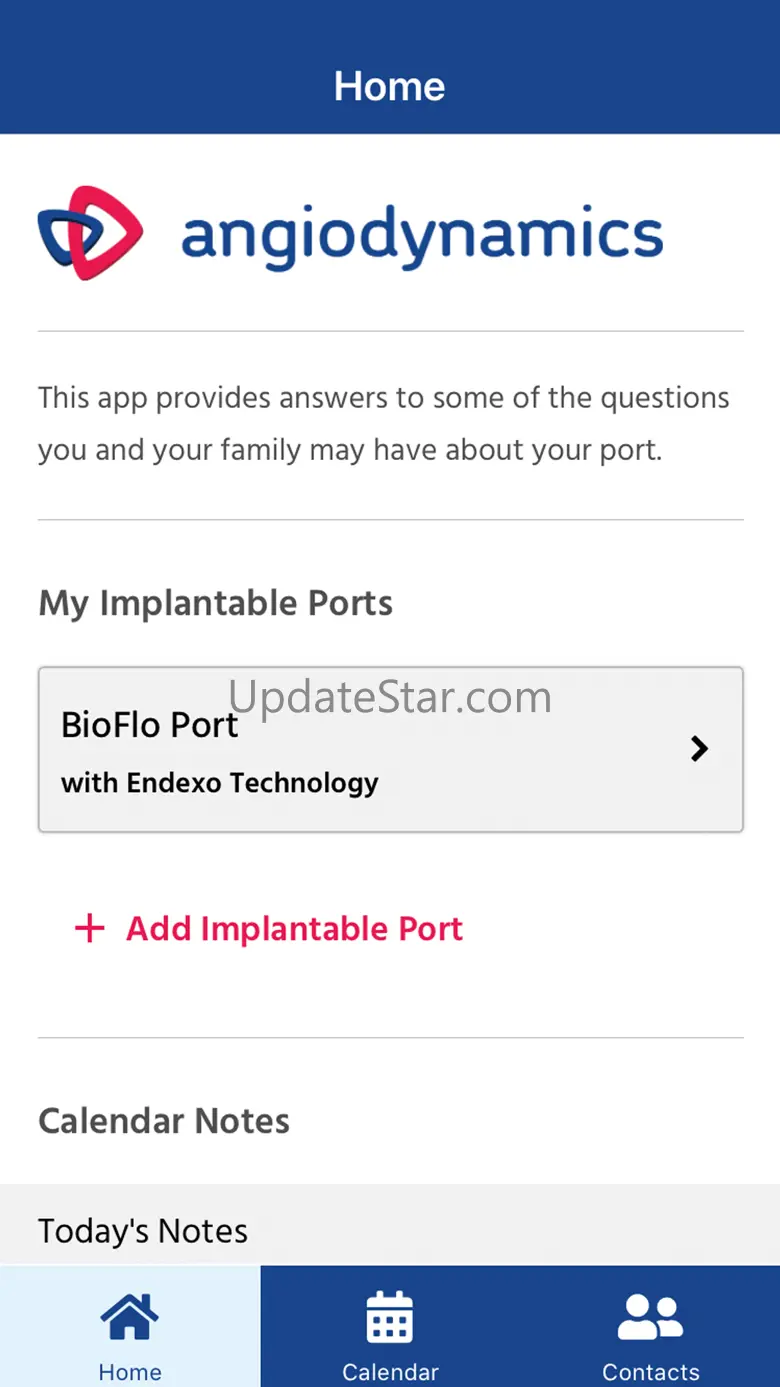The width and height of the screenshot is (780, 1387).
Task: Select the Home tab label
Action: pyautogui.click(x=130, y=1372)
